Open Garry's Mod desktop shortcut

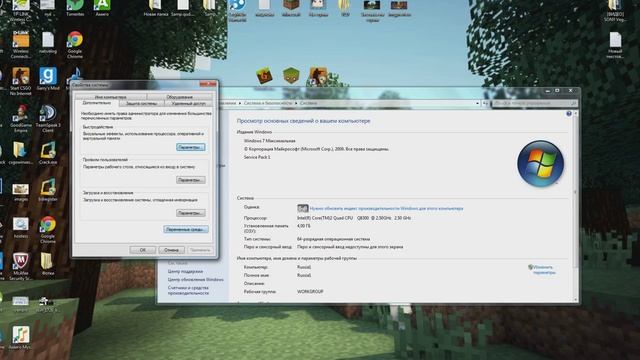[48, 78]
